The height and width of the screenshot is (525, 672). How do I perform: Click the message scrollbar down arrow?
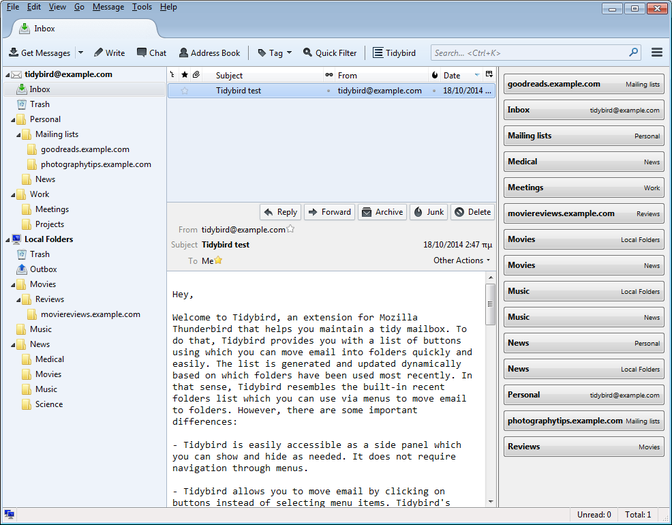coord(490,501)
